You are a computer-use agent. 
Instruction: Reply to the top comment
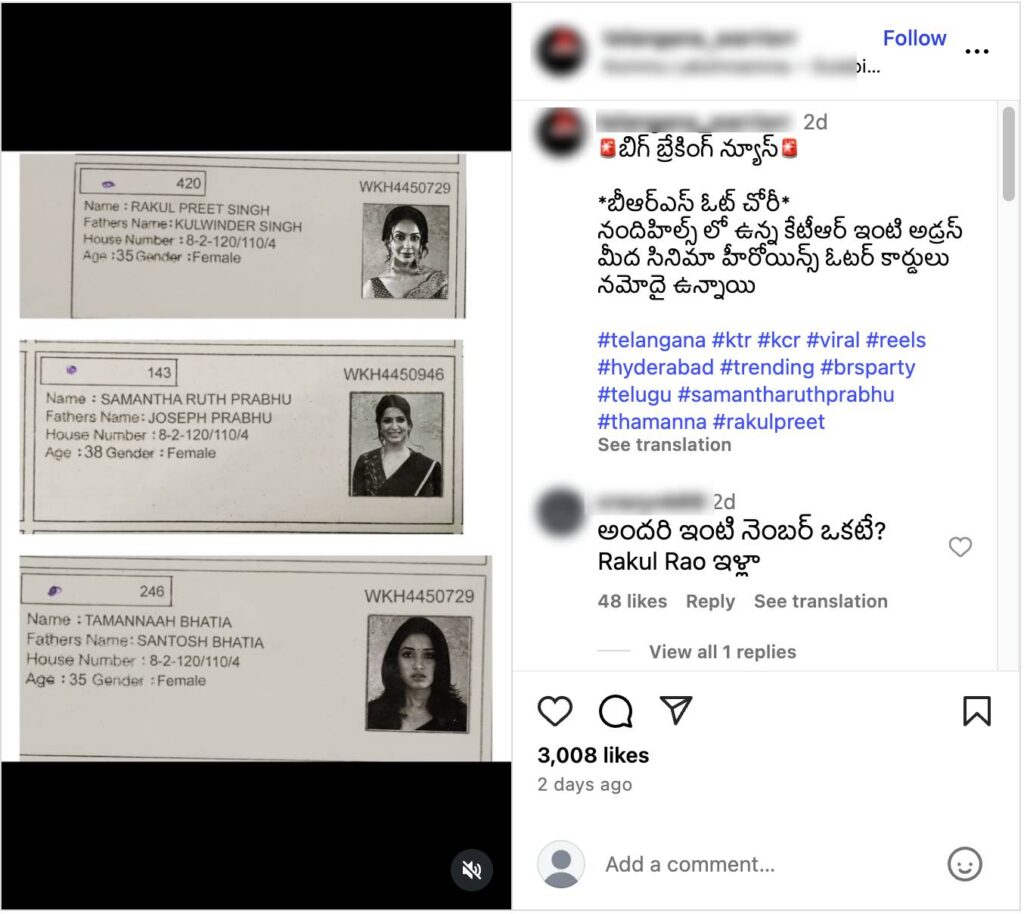710,601
